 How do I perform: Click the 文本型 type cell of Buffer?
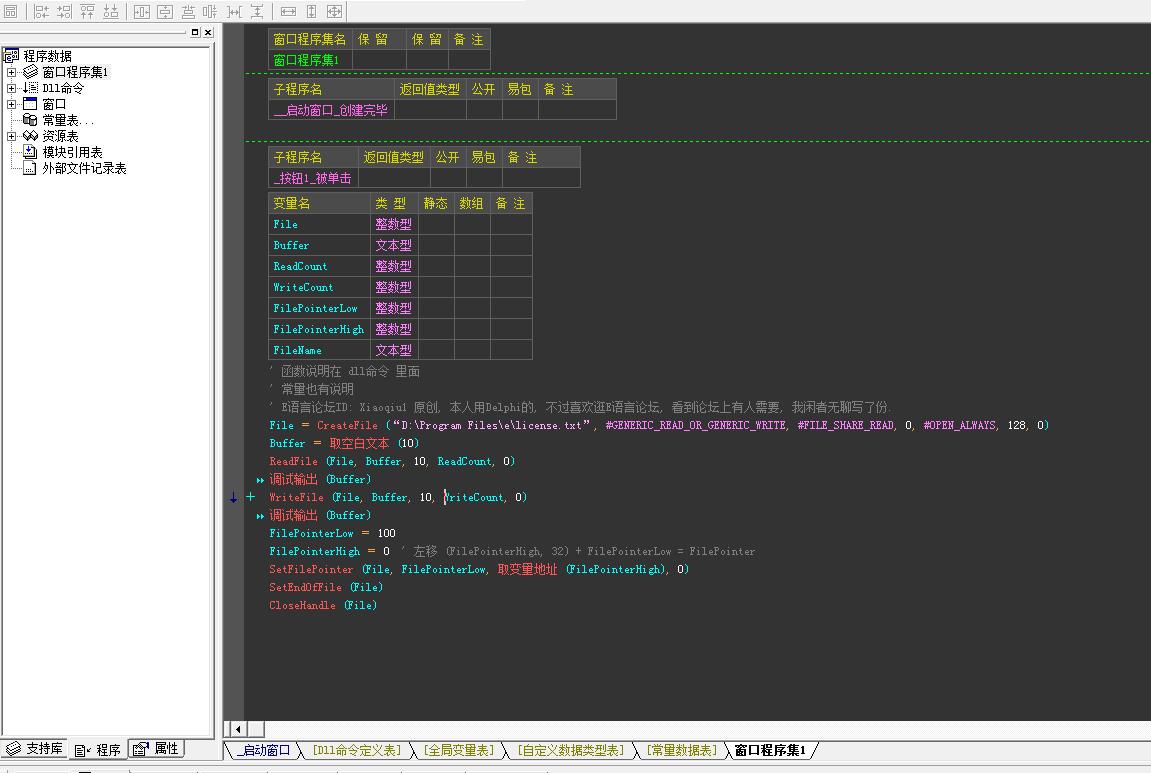(394, 245)
